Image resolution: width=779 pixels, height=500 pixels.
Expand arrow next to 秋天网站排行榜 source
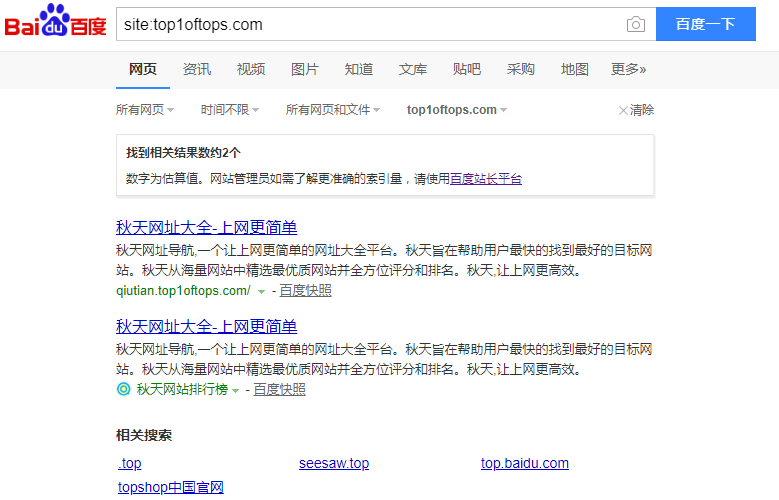point(235,391)
